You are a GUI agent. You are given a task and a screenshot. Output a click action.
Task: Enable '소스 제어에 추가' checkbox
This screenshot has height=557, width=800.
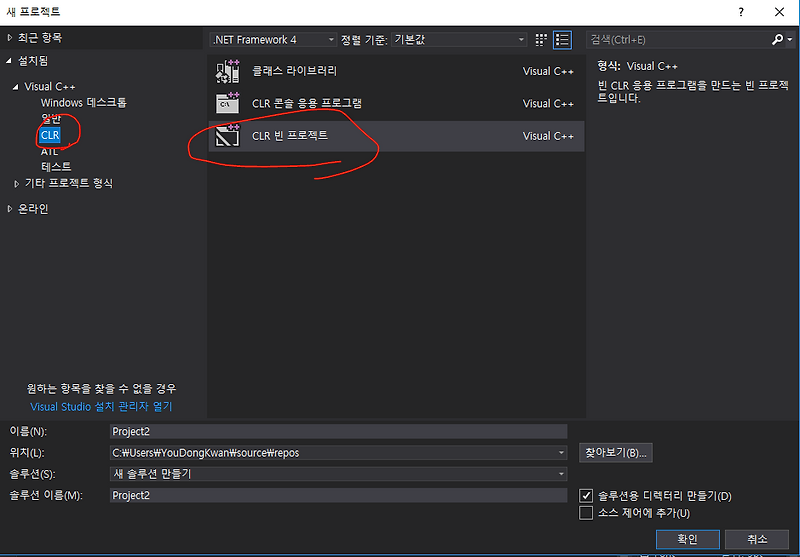pos(586,513)
